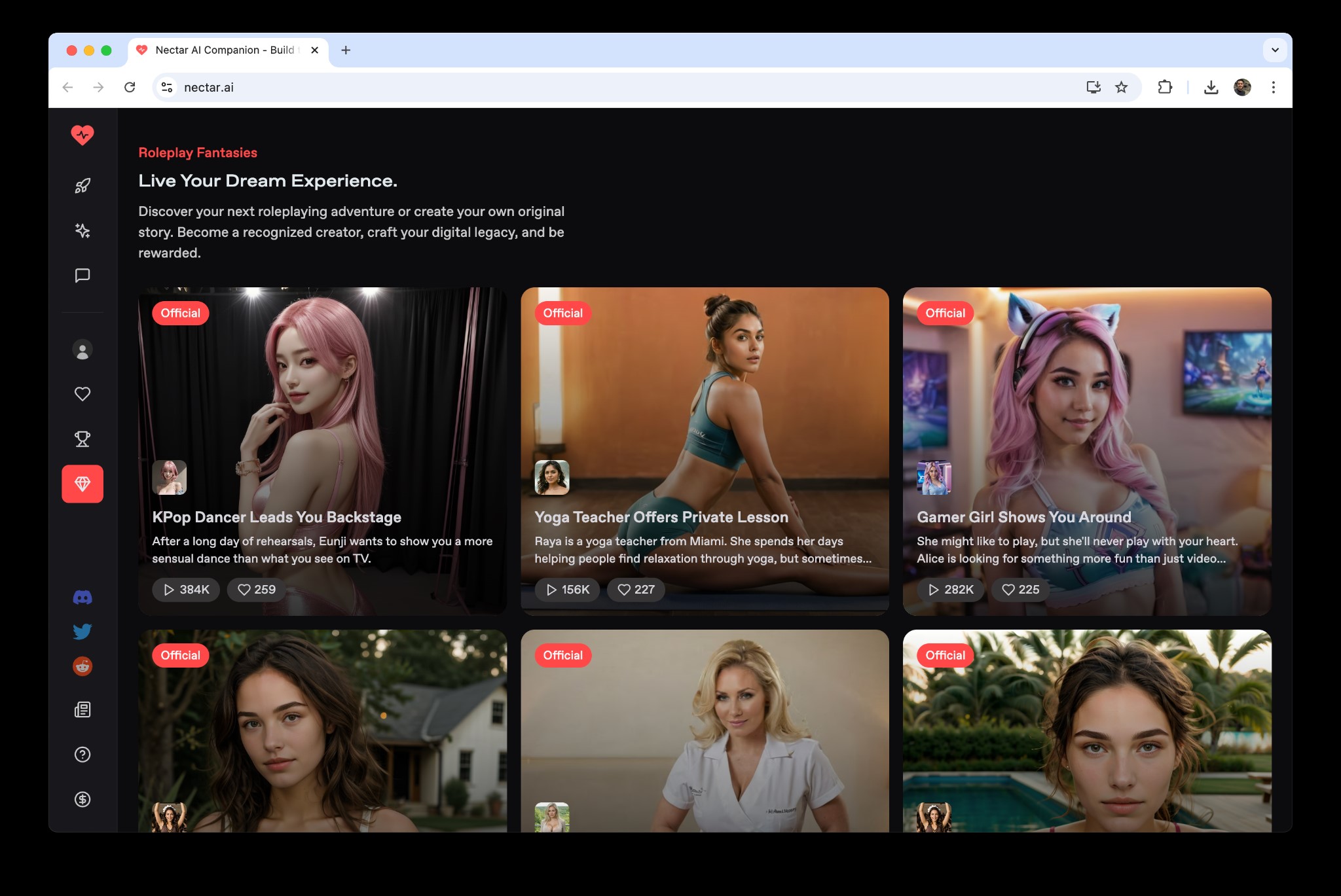
Task: Open the Chrome profile avatar
Action: [1242, 87]
